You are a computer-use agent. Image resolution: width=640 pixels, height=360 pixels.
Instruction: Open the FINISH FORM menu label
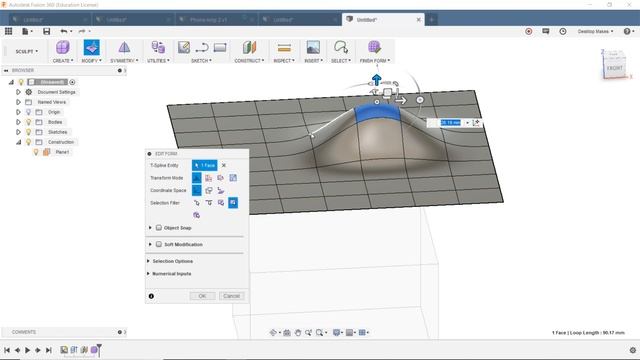point(375,60)
